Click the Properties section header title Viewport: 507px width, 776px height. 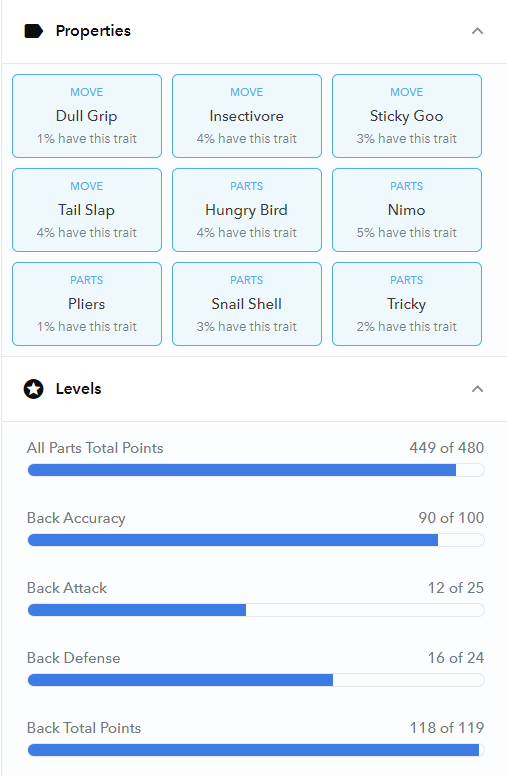click(93, 31)
